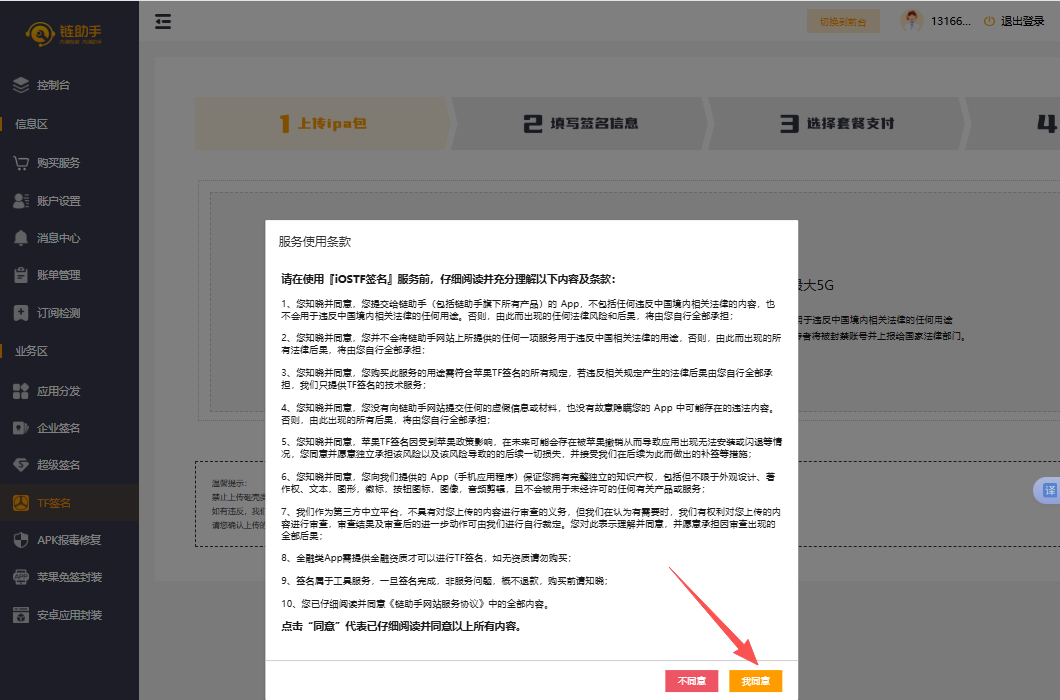Click the 不同意 disagree button
This screenshot has height=700, width=1060.
point(692,681)
